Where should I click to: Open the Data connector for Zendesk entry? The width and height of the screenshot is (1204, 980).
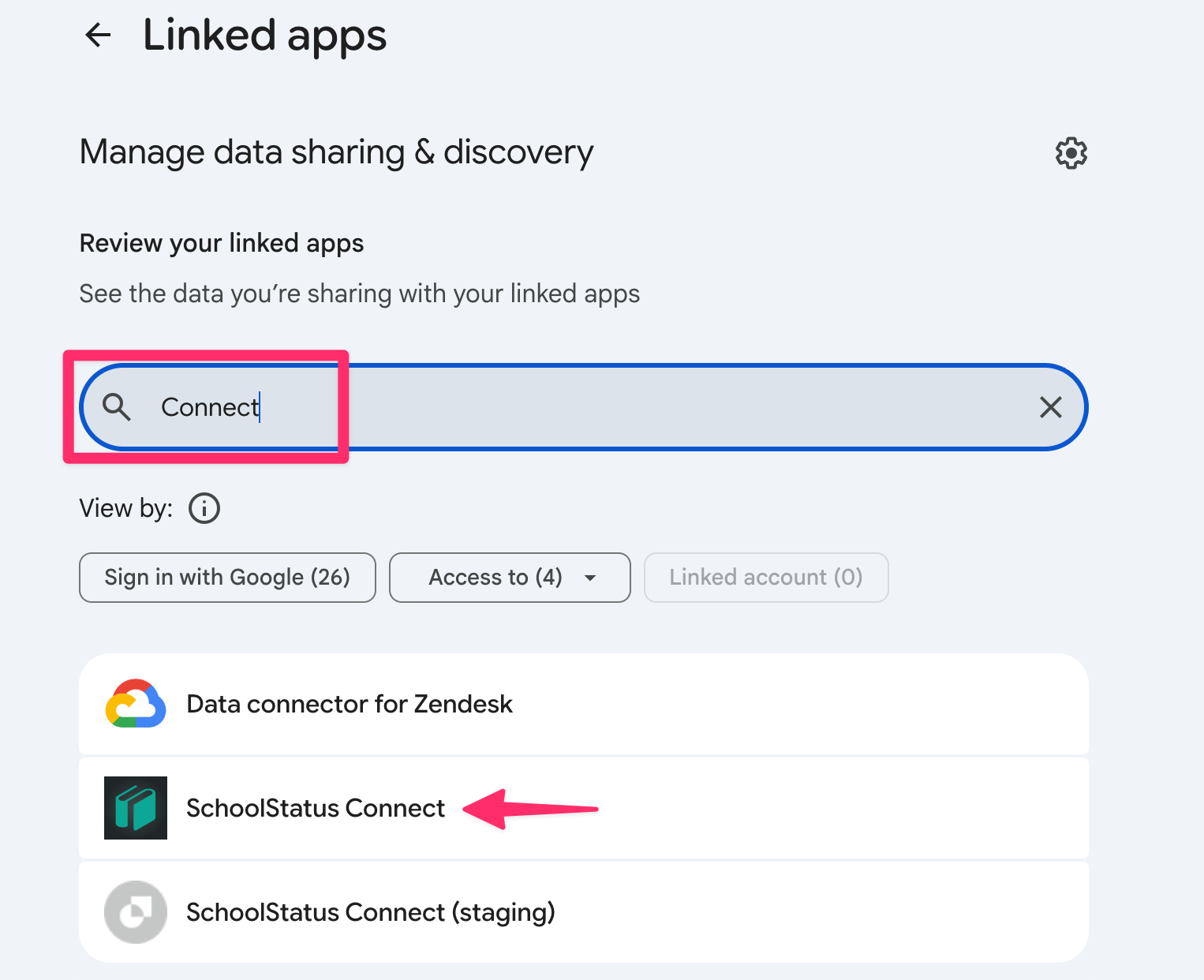(x=584, y=704)
